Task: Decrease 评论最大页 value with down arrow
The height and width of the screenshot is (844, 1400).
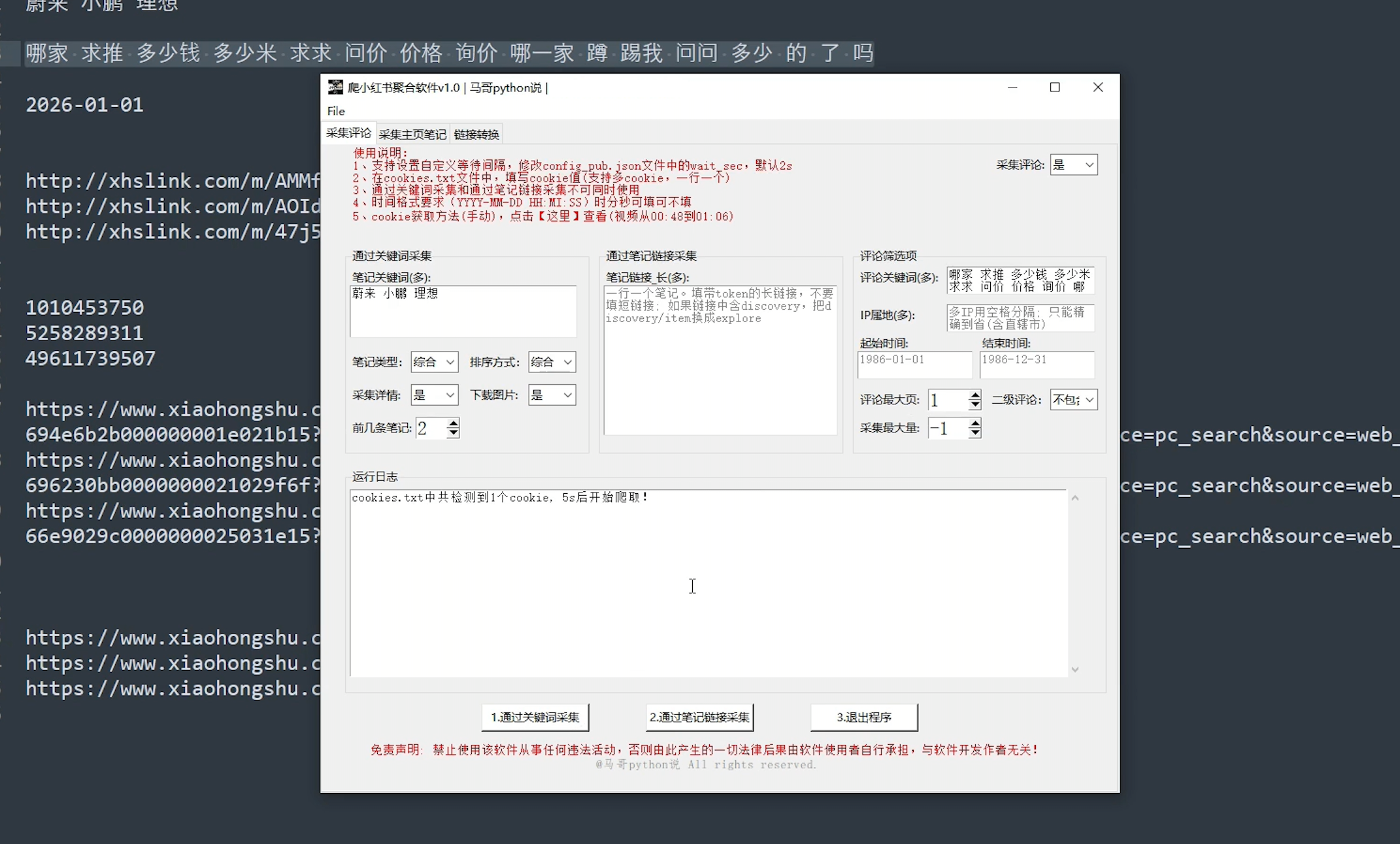Action: (975, 405)
